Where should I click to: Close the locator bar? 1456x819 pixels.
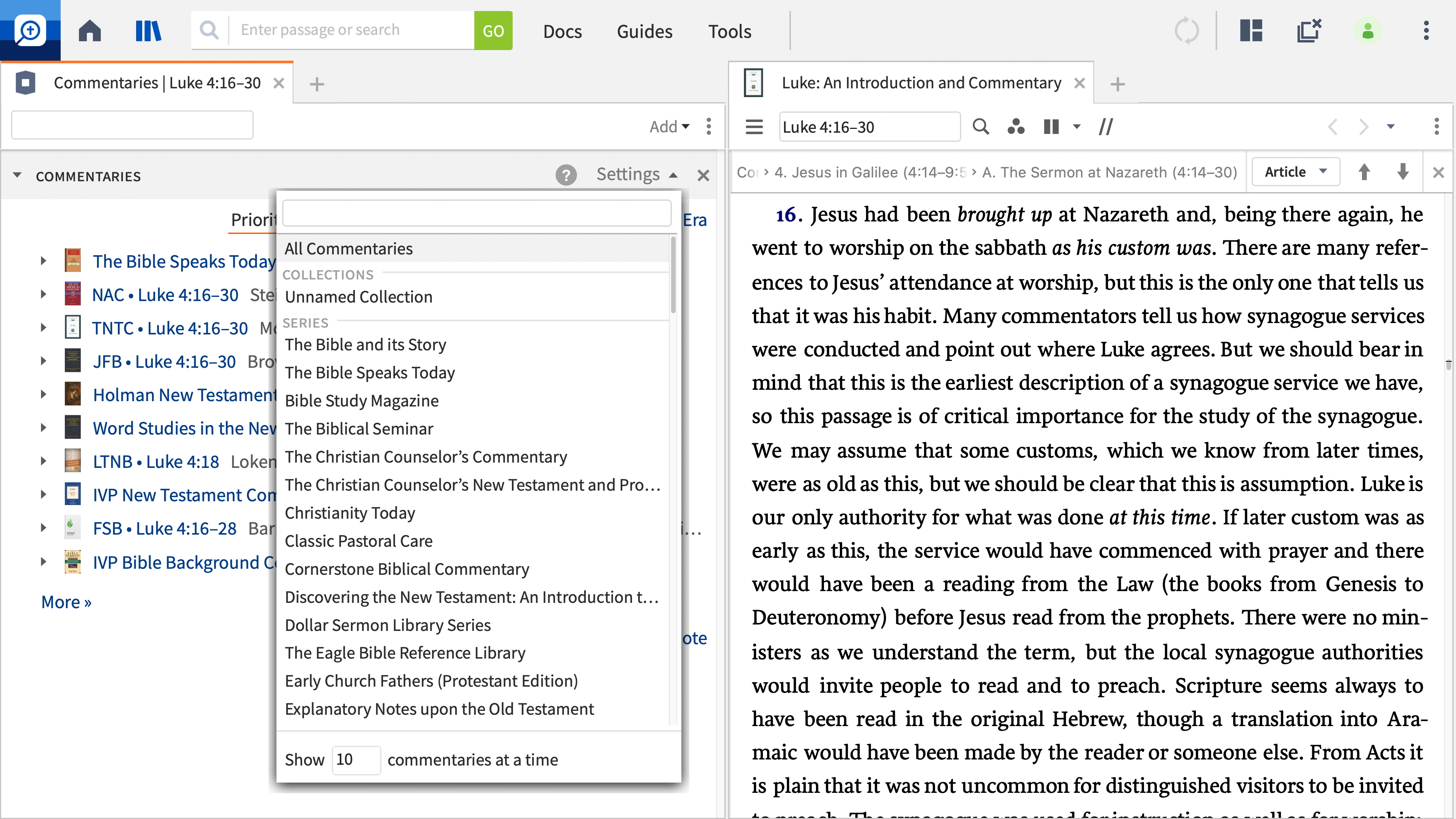pos(1439,173)
